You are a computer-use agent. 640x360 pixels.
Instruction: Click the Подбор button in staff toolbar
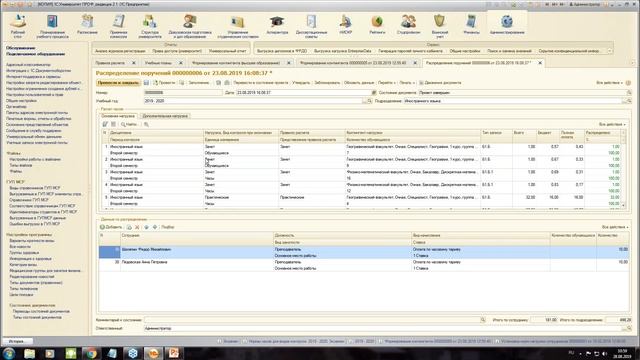[167, 227]
